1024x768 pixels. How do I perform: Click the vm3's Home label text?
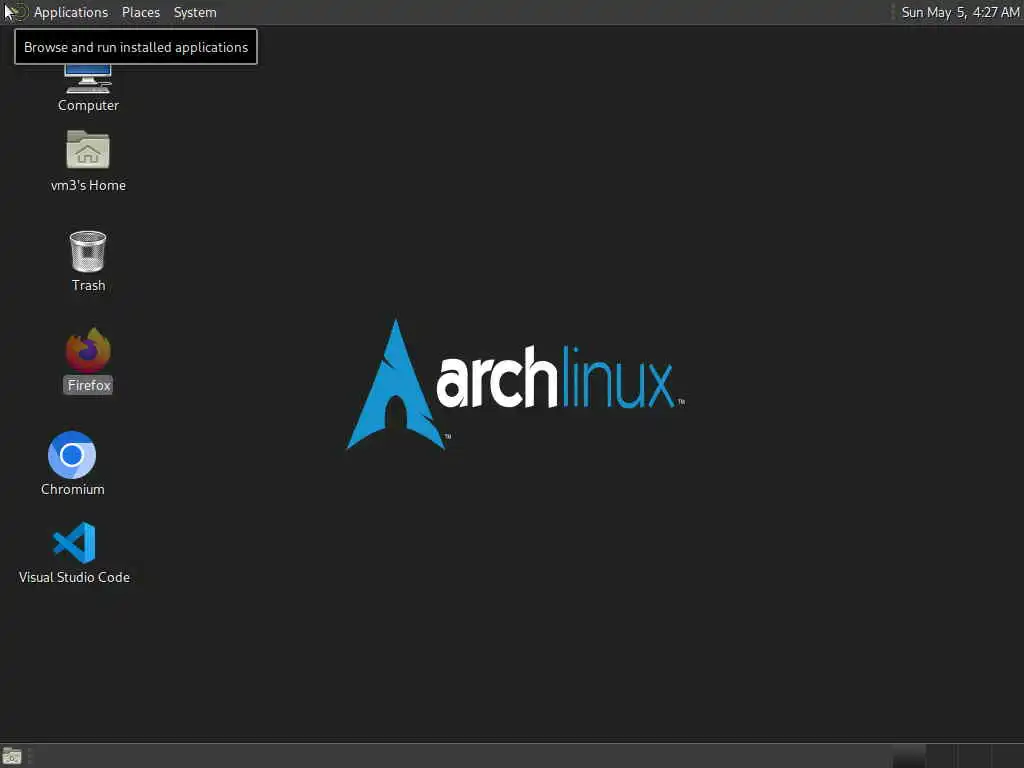(88, 185)
